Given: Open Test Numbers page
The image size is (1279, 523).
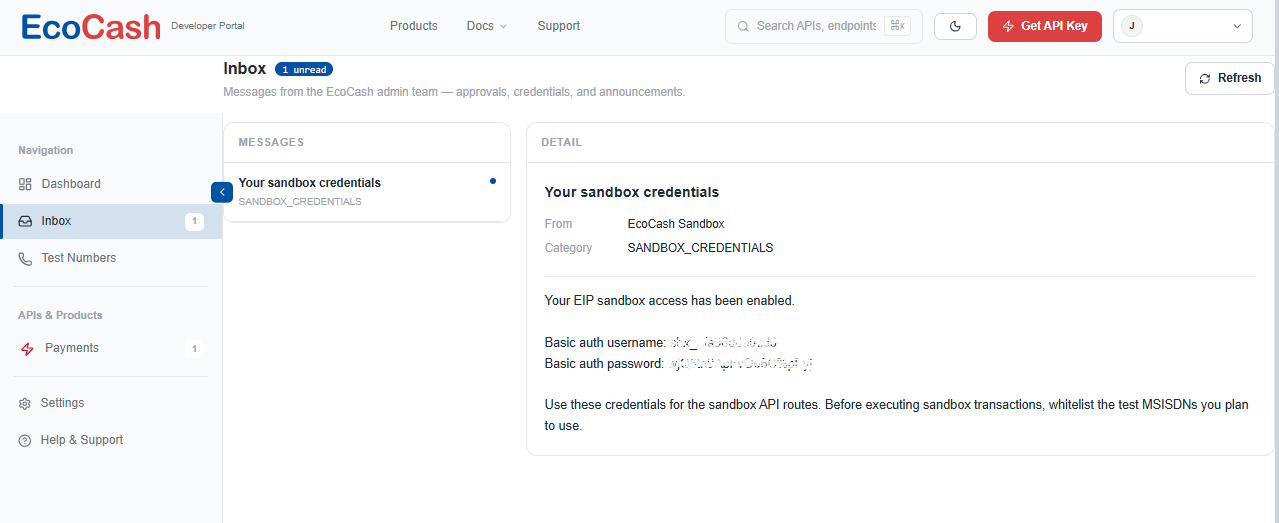Looking at the screenshot, I should click(x=111, y=258).
